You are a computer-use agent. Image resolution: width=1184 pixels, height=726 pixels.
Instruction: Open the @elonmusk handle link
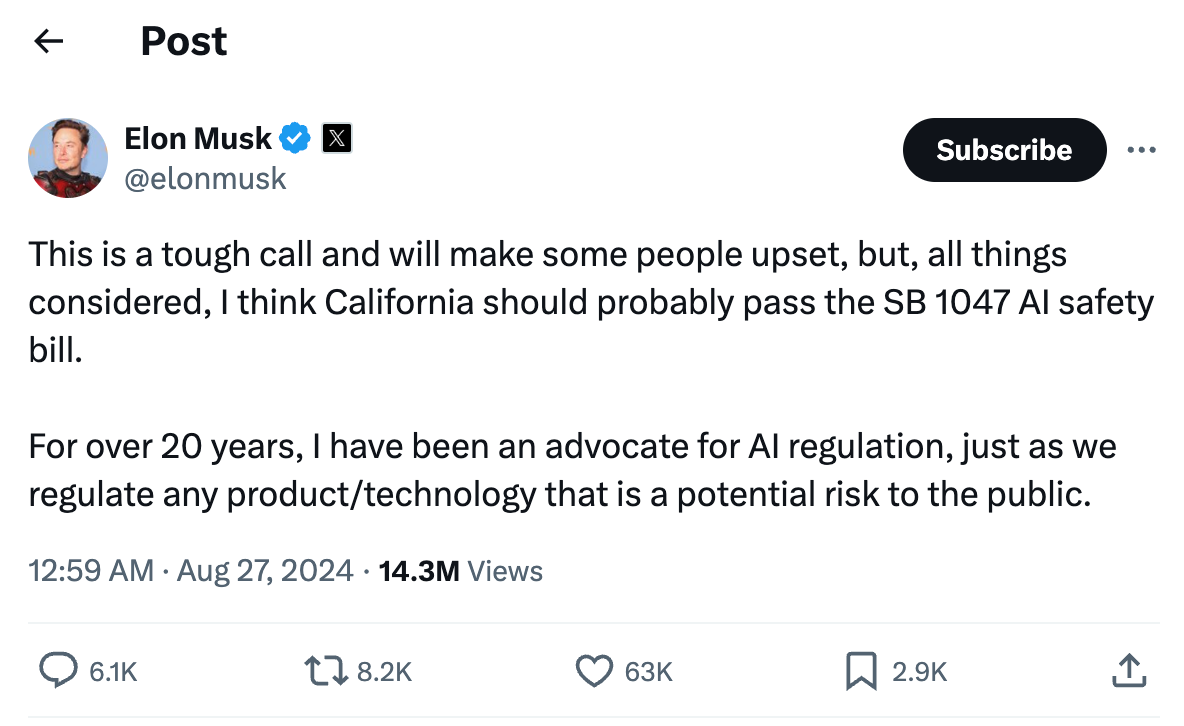coord(205,179)
